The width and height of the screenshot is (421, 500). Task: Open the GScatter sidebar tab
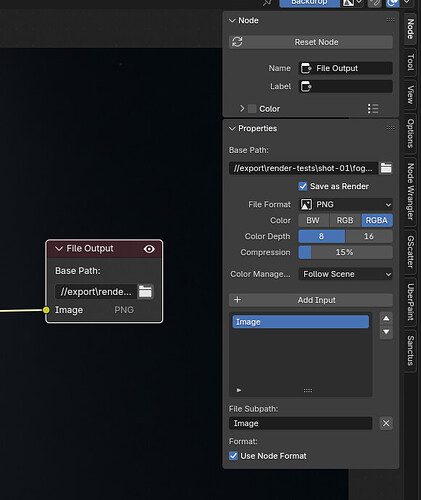click(411, 252)
